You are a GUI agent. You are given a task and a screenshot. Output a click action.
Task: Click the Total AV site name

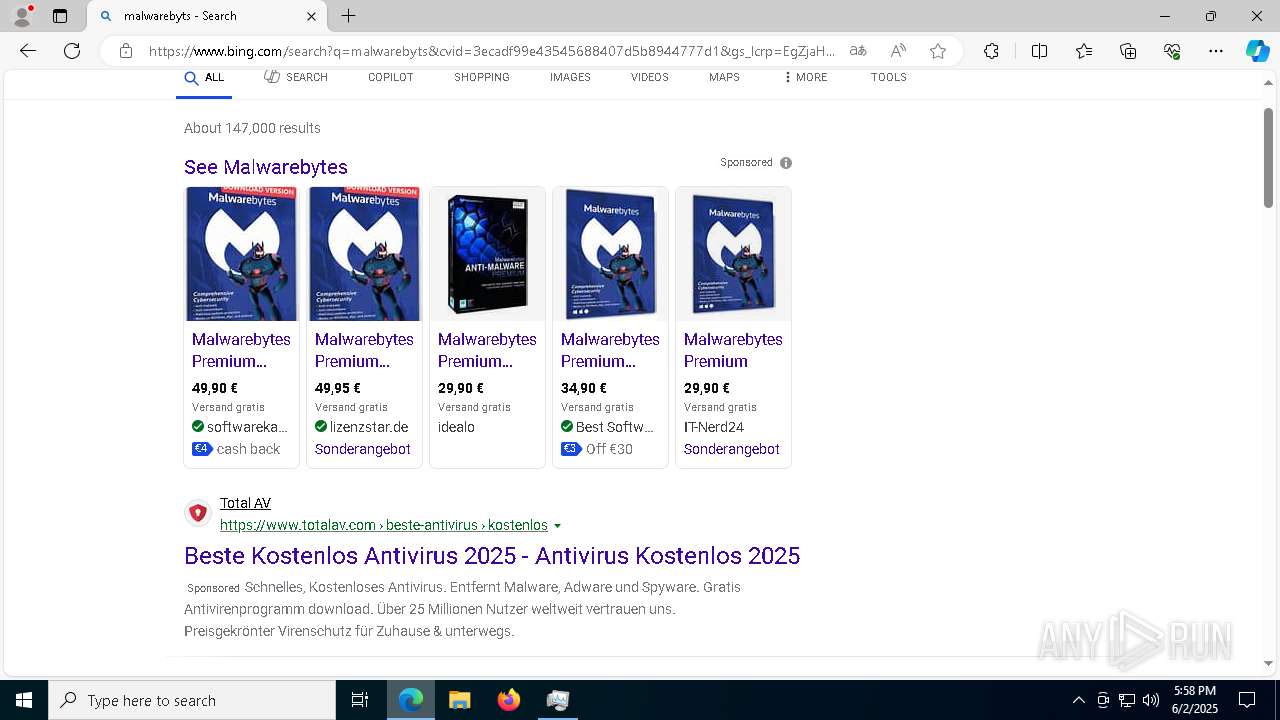coord(245,503)
